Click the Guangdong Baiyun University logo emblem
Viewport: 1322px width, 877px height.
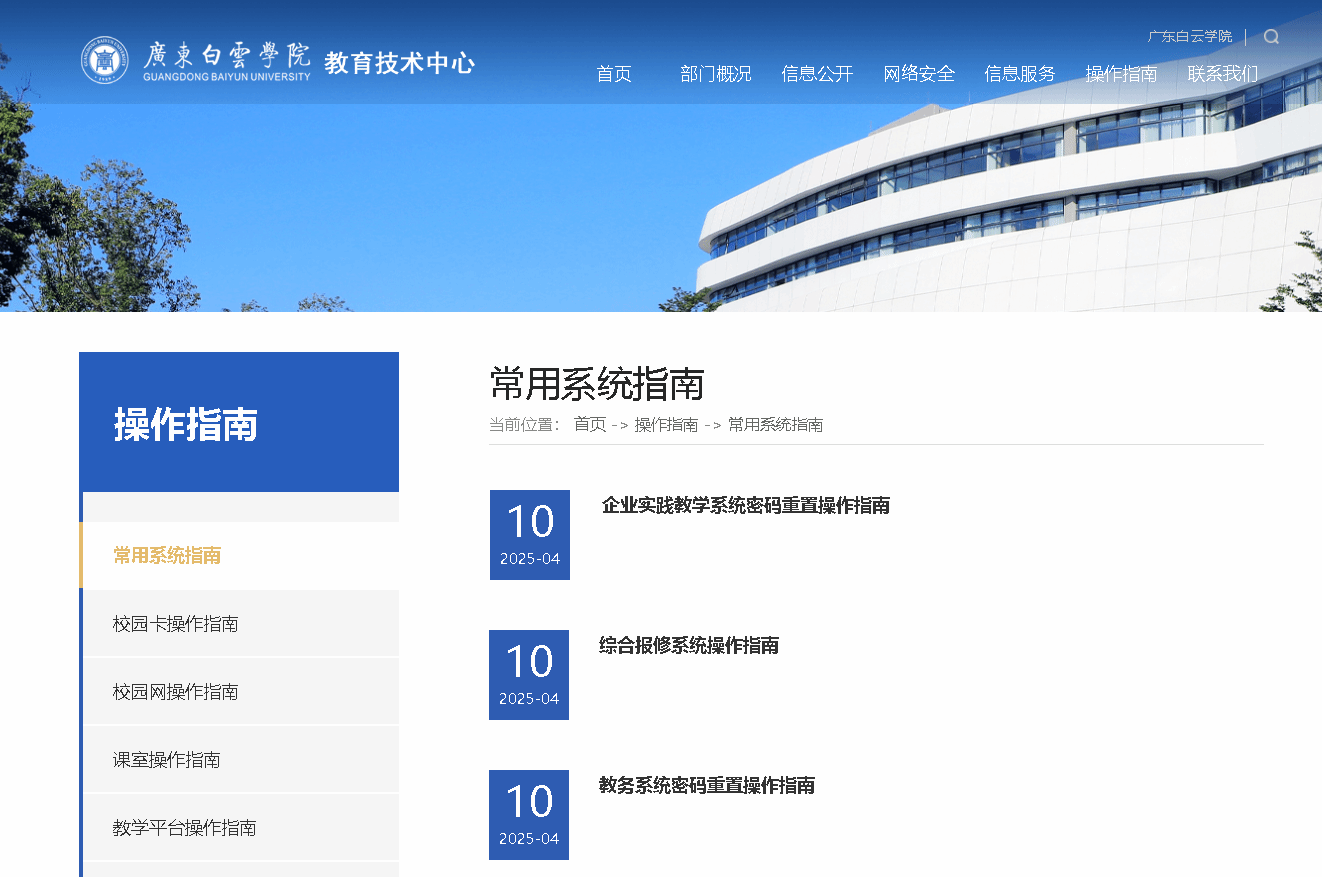pos(105,61)
